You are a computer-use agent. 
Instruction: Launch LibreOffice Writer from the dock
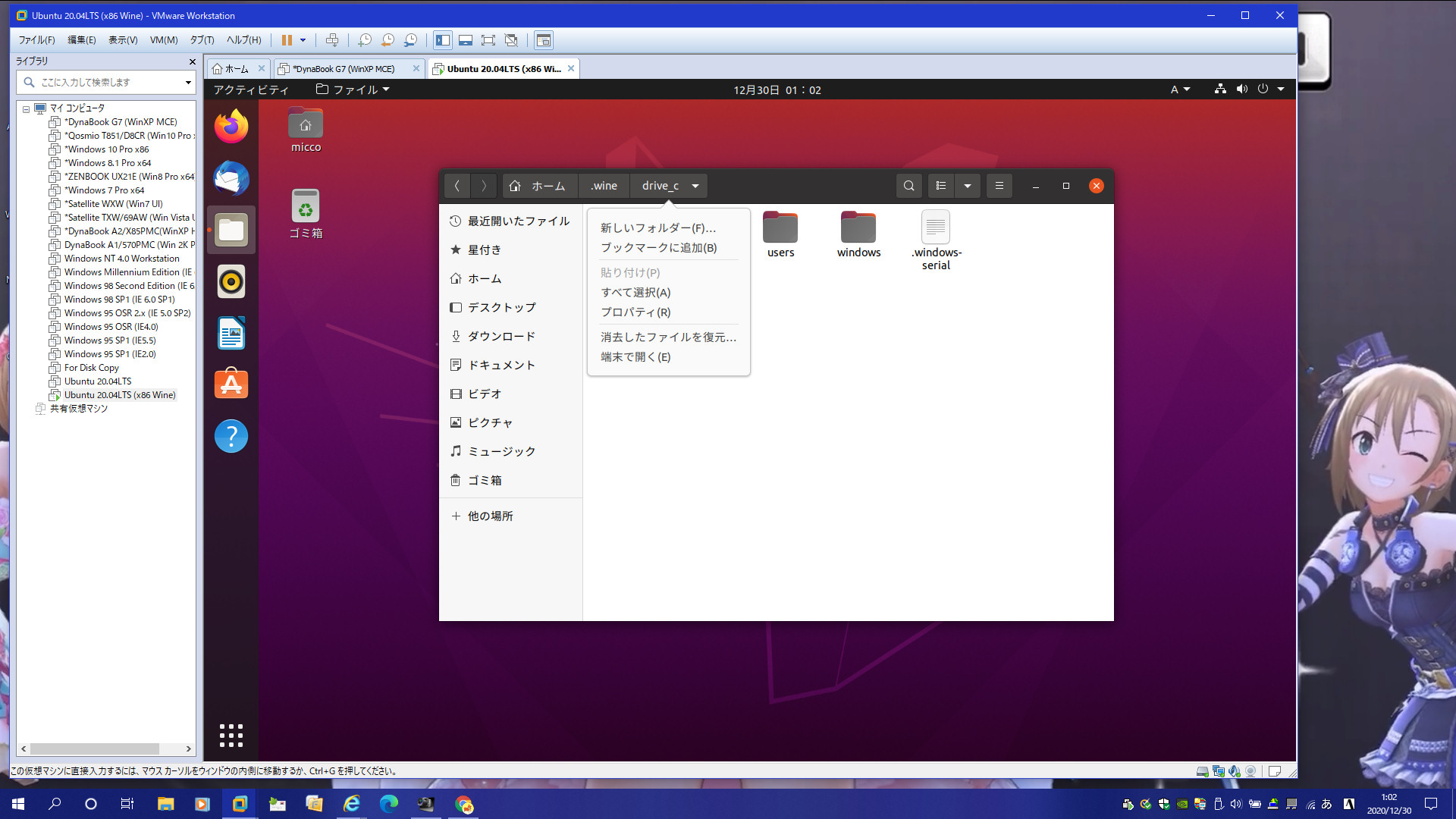[x=231, y=333]
